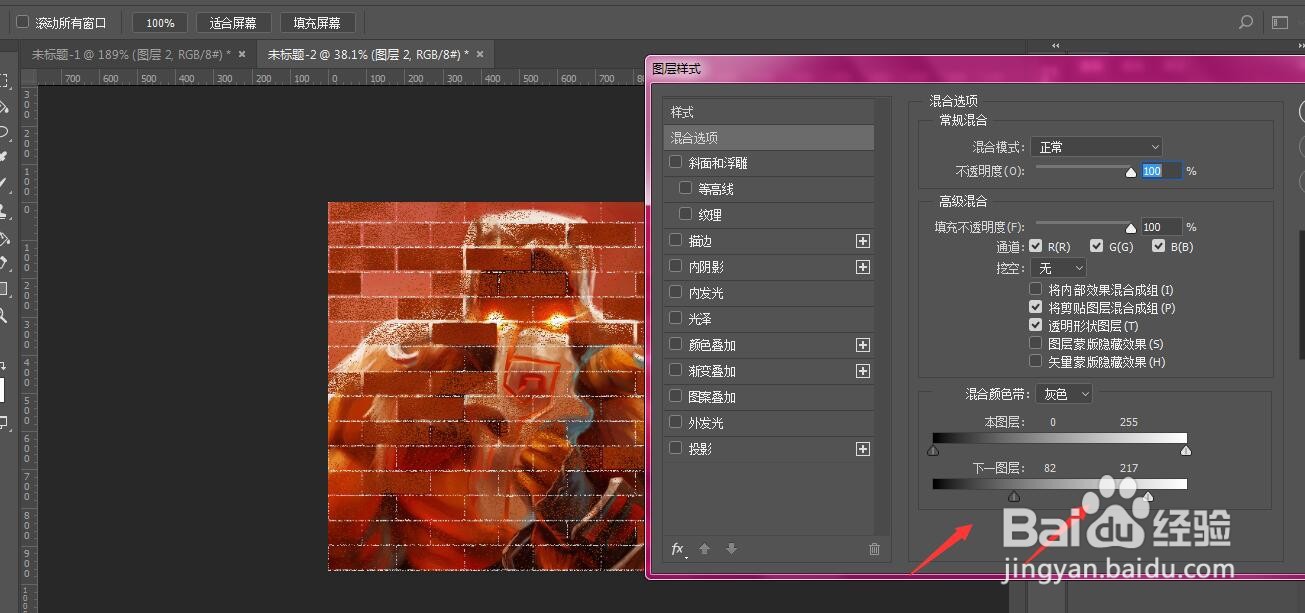
Task: Click the 不透明度 value input field
Action: point(1161,171)
